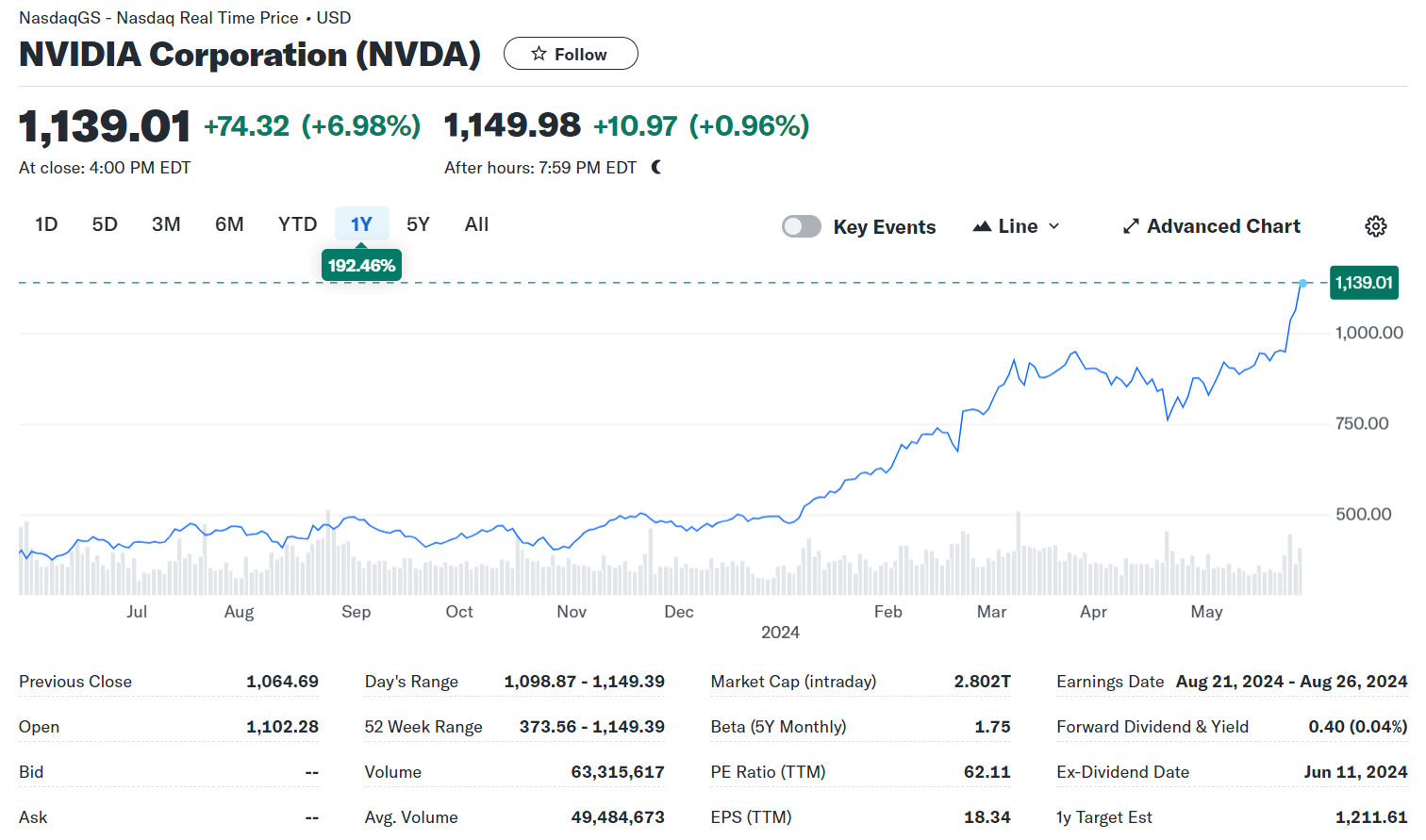Choose the YTD range tab
Viewport: 1426px width, 840px height.
pos(297,224)
